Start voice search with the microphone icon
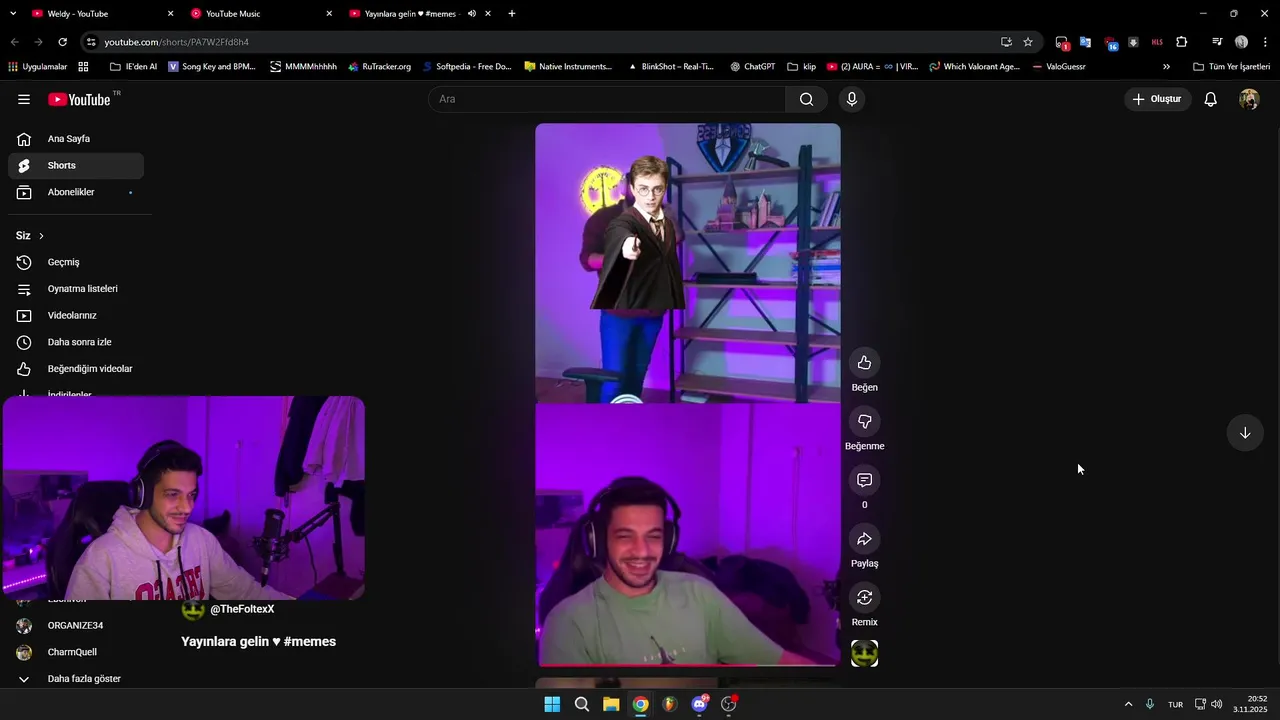This screenshot has height=720, width=1280. [x=851, y=99]
